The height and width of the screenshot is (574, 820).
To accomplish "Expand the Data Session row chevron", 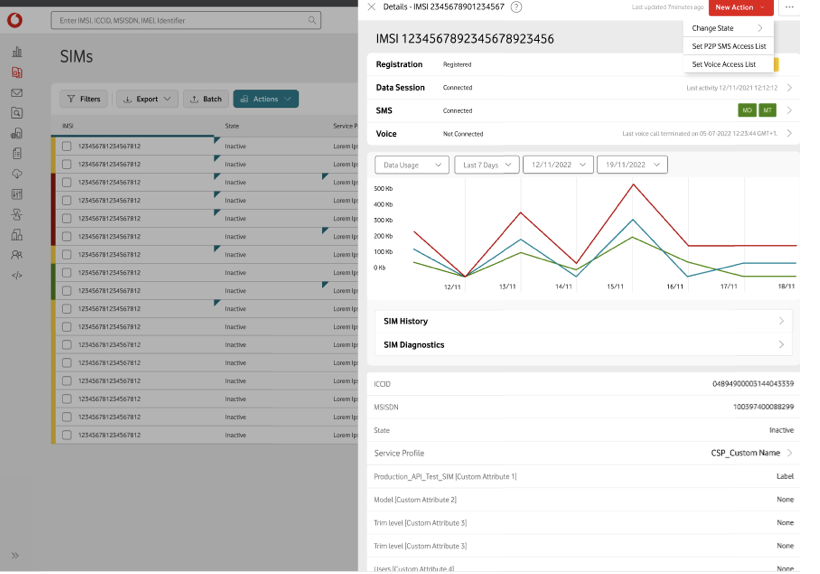I will [x=789, y=87].
